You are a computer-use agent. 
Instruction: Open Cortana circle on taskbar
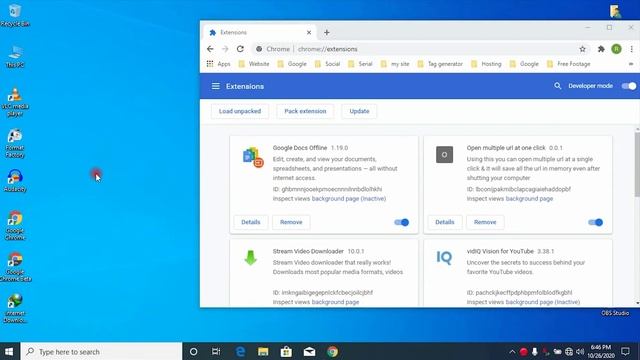(x=193, y=351)
